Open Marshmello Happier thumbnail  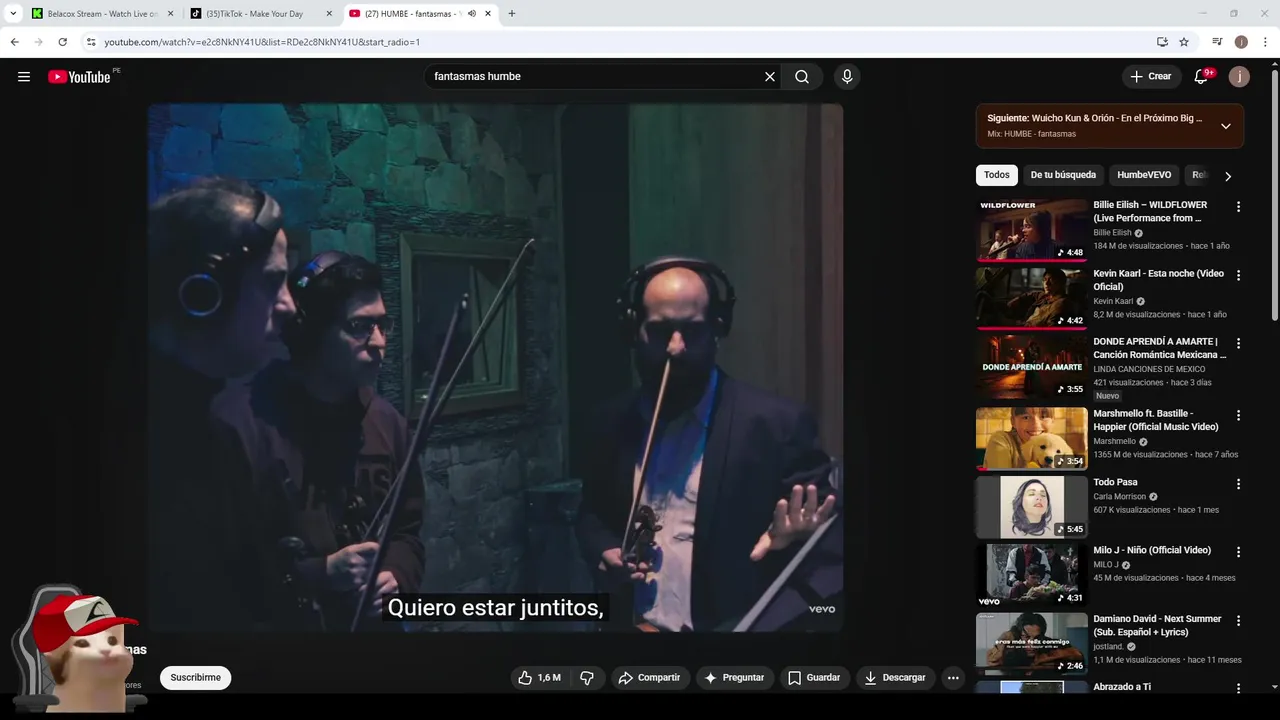[1031, 438]
